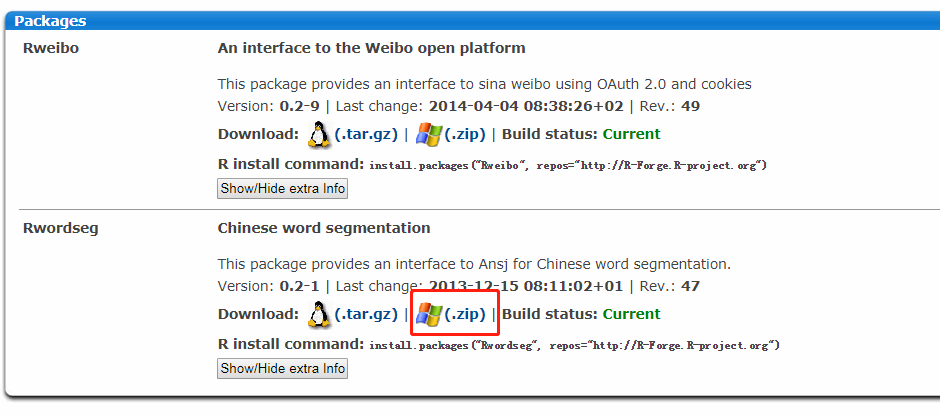Click the Packages section header
The height and width of the screenshot is (415, 940).
coord(50,20)
